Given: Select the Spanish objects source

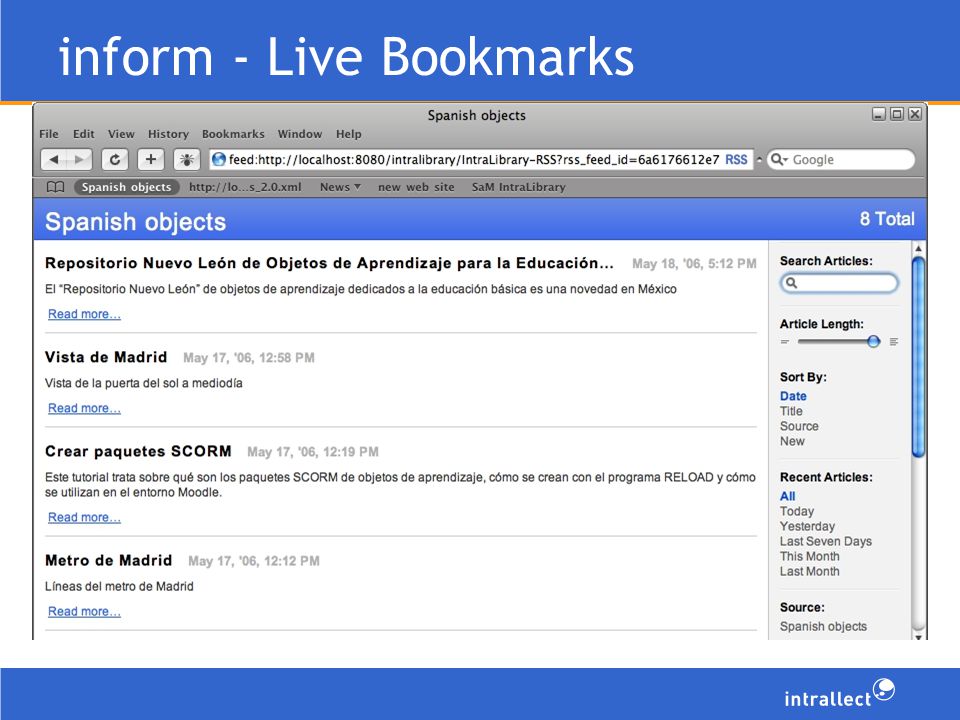Looking at the screenshot, I should [823, 626].
